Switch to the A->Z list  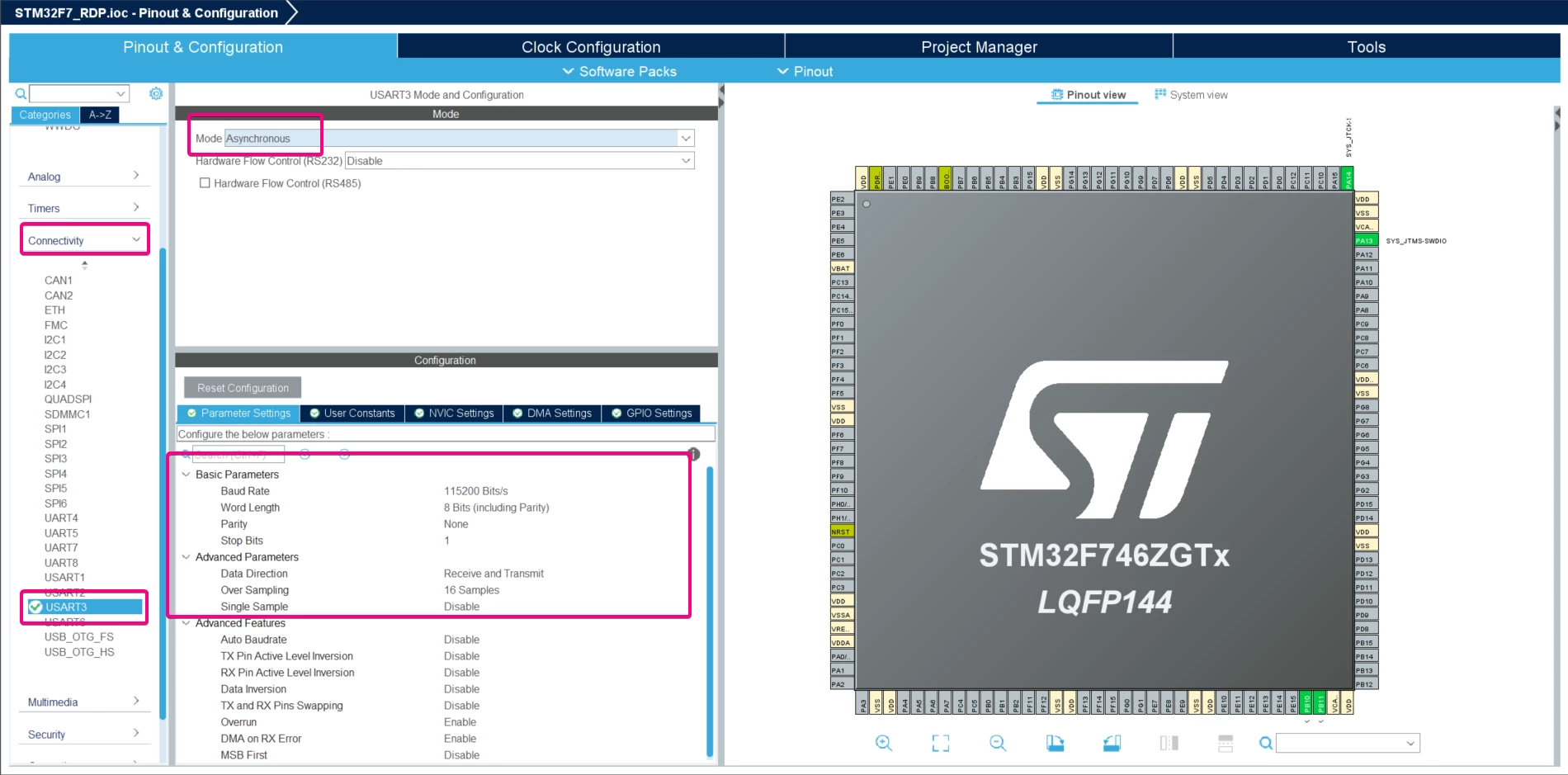pyautogui.click(x=100, y=115)
